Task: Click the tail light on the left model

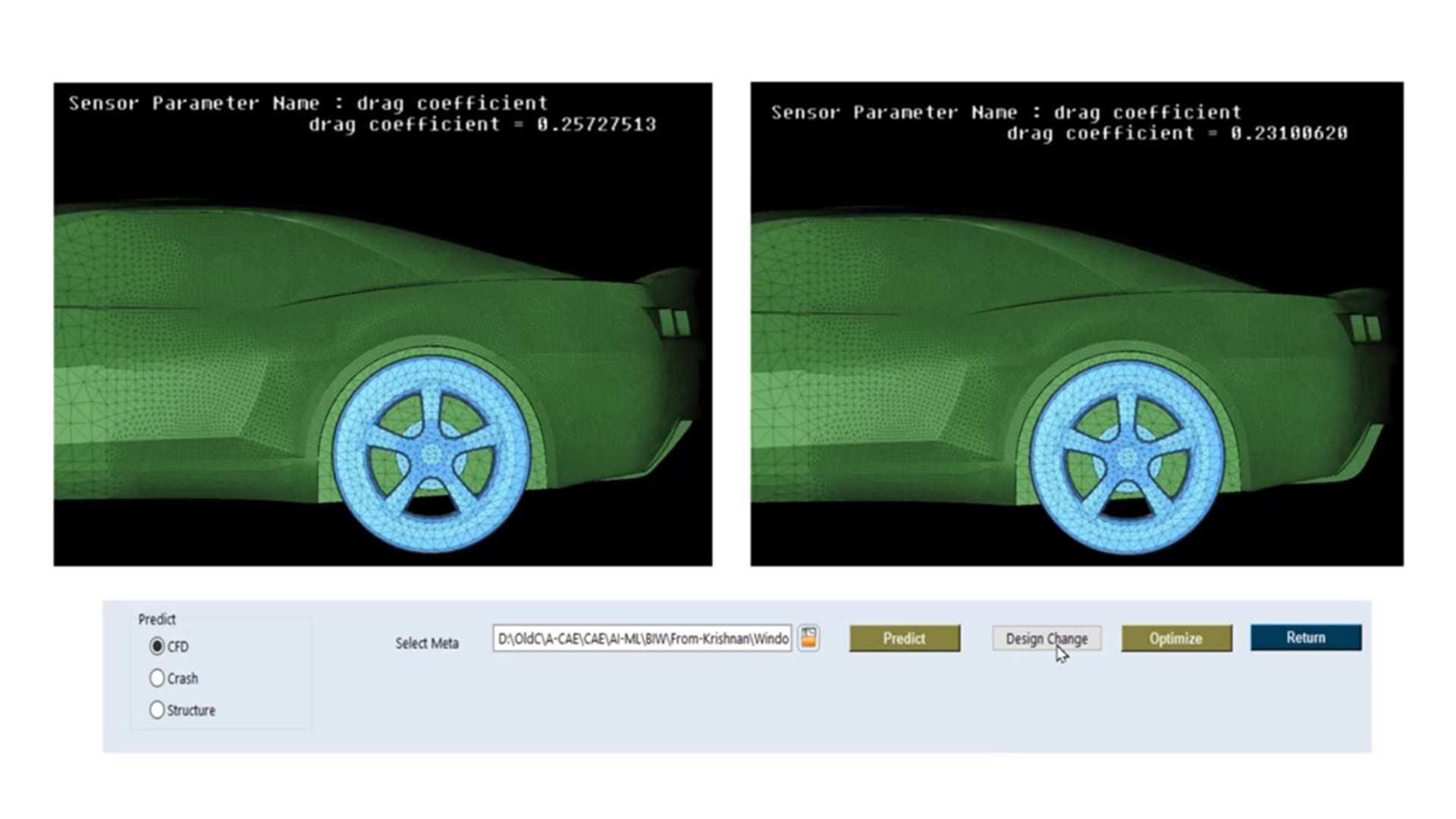Action: [x=673, y=322]
